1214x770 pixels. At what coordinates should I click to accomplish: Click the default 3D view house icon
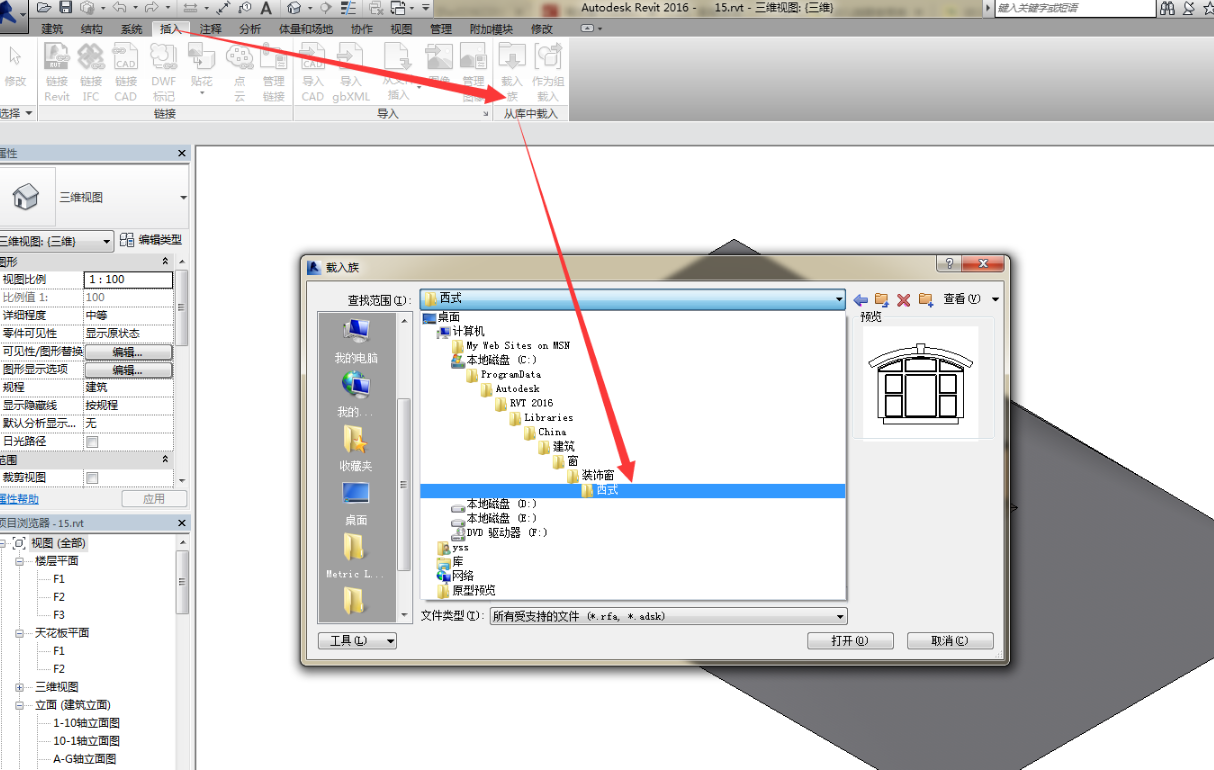(294, 8)
